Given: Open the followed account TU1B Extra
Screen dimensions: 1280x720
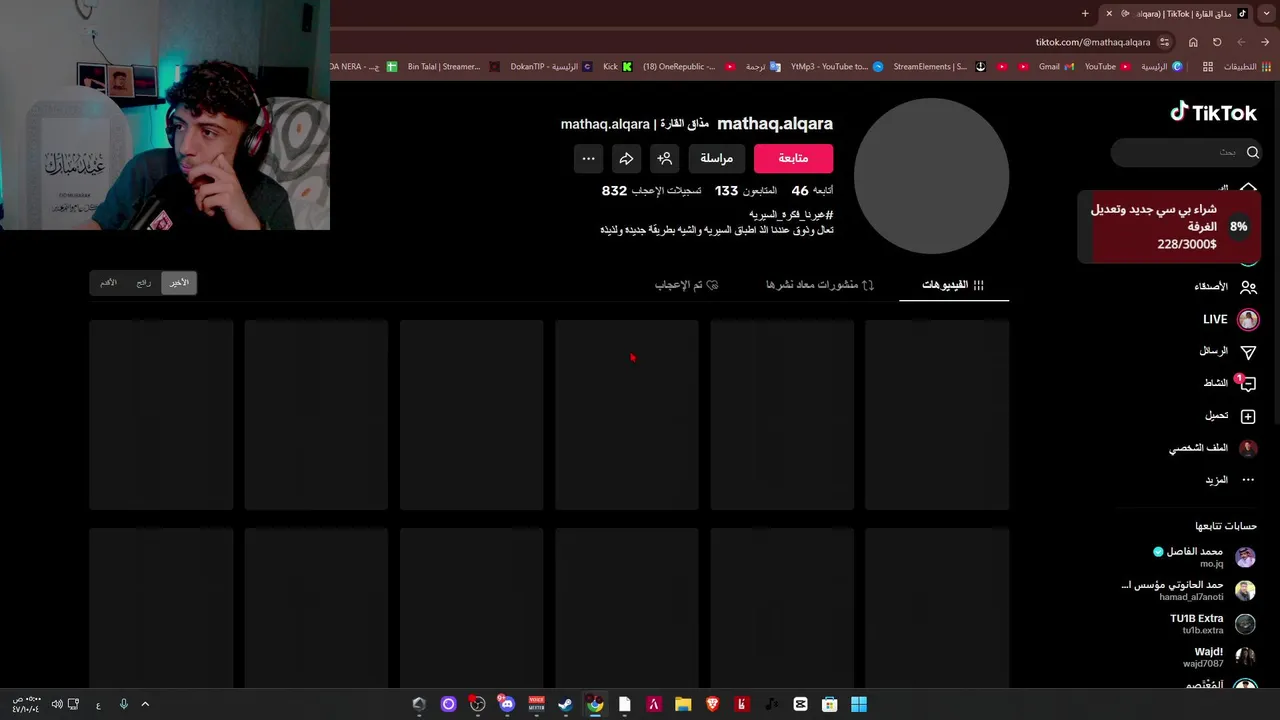Looking at the screenshot, I should click(x=1212, y=624).
